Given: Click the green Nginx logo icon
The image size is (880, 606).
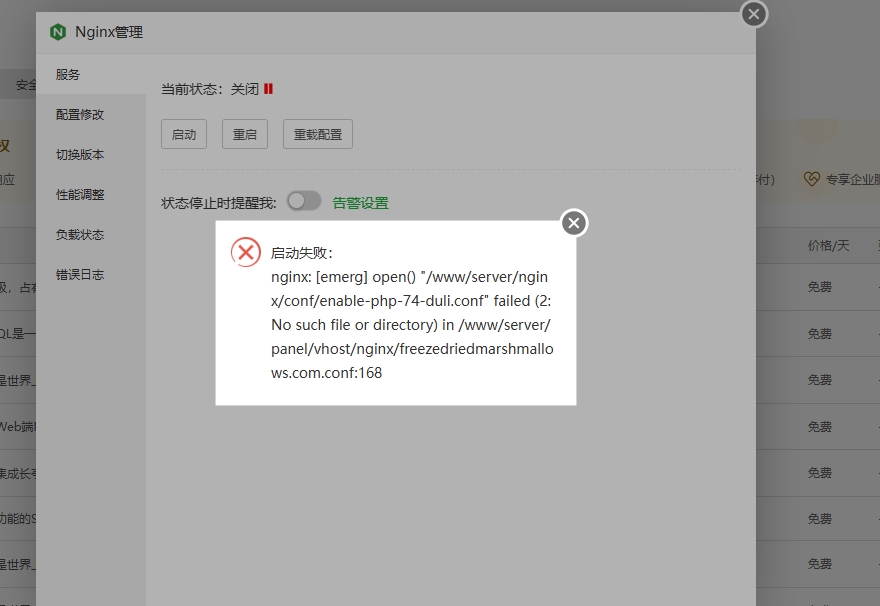Looking at the screenshot, I should pyautogui.click(x=58, y=32).
